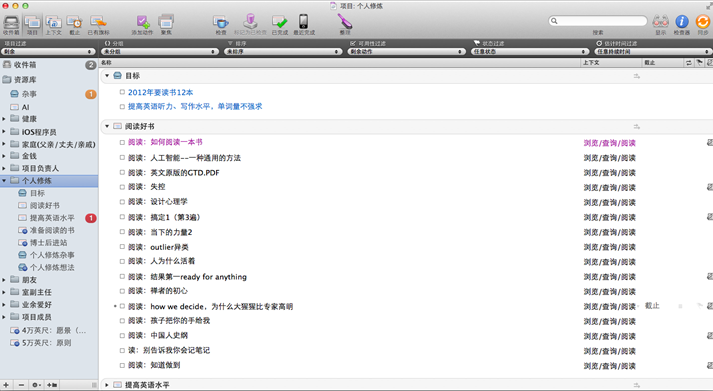Open the 分组 dropdown showing 未分组
The image size is (713, 391).
point(160,52)
